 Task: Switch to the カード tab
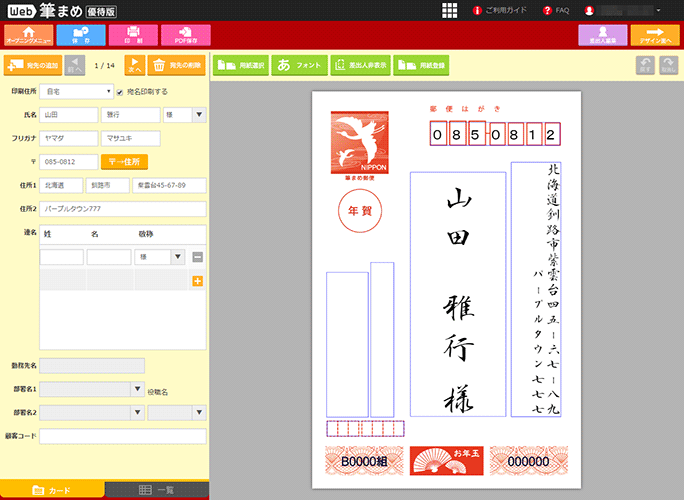click(52, 490)
